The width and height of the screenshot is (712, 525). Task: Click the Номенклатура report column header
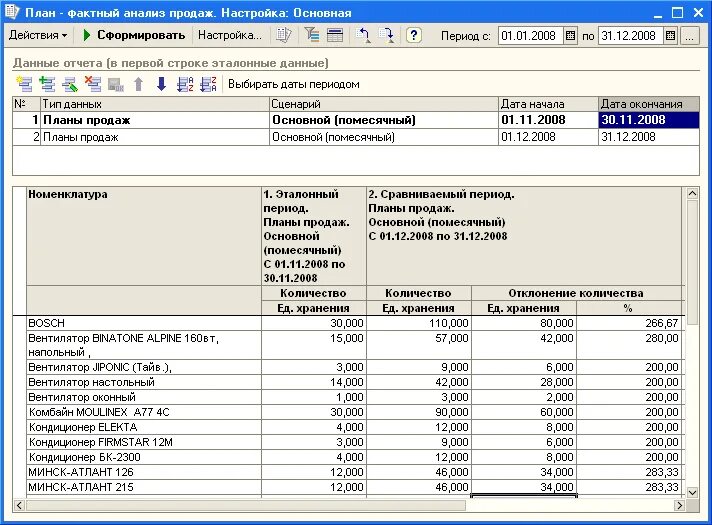pos(144,236)
